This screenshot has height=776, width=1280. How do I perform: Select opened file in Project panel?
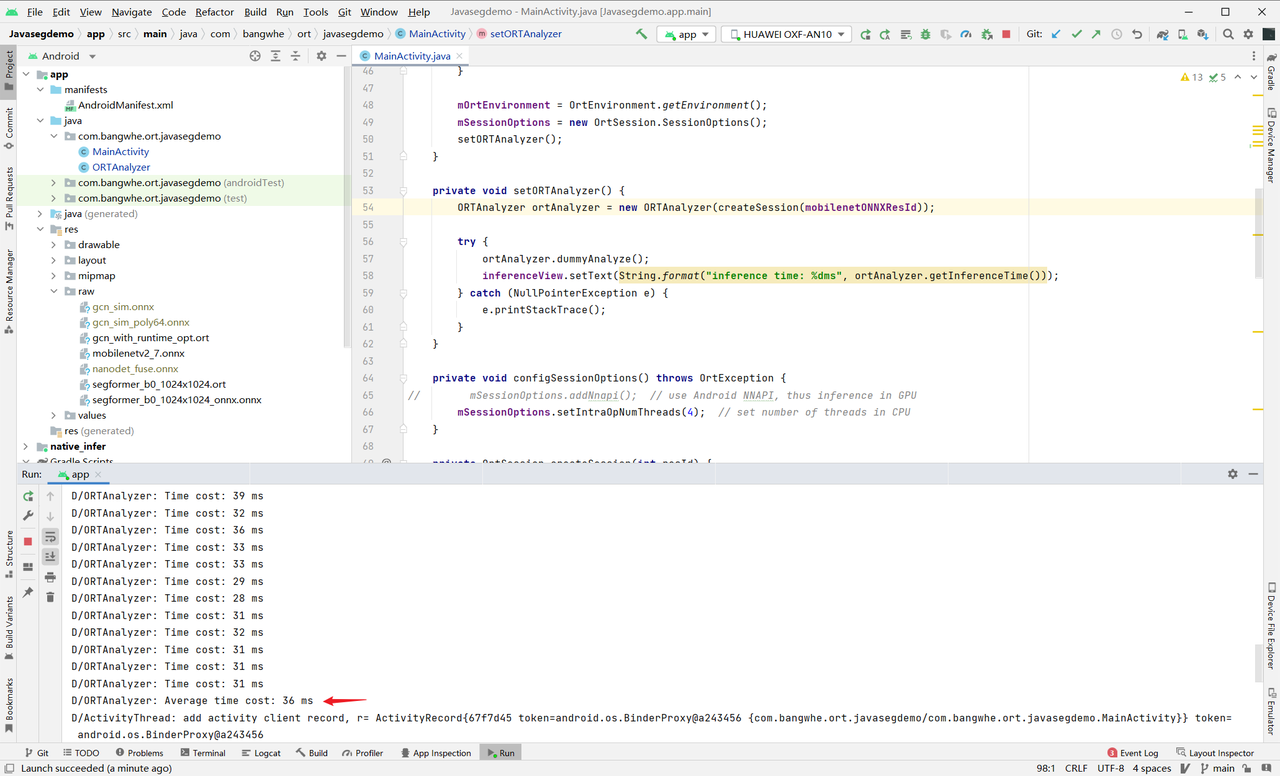(x=255, y=56)
